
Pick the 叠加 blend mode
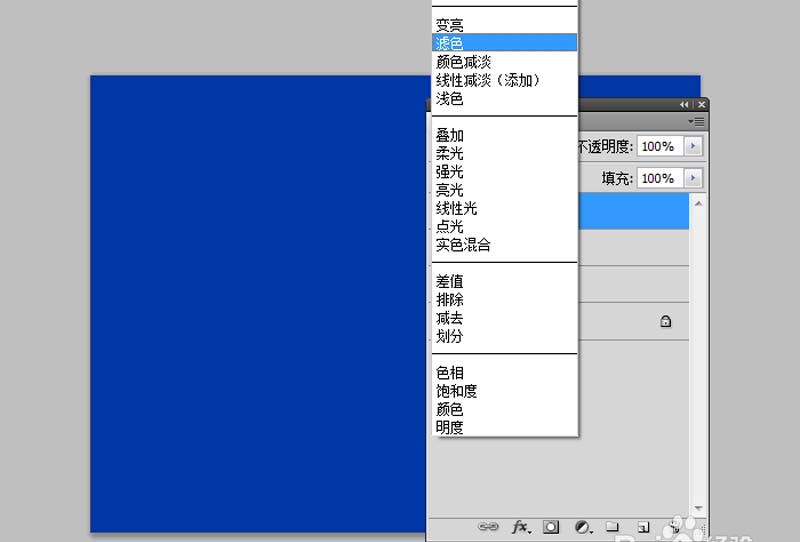tap(504, 135)
